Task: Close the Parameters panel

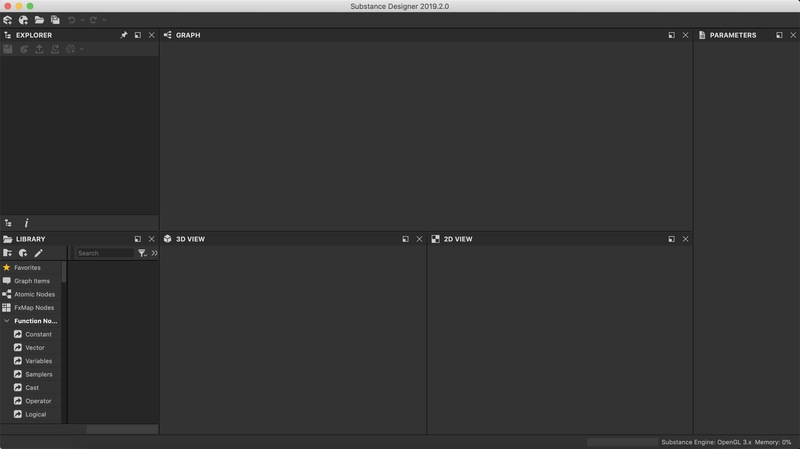Action: [x=793, y=35]
